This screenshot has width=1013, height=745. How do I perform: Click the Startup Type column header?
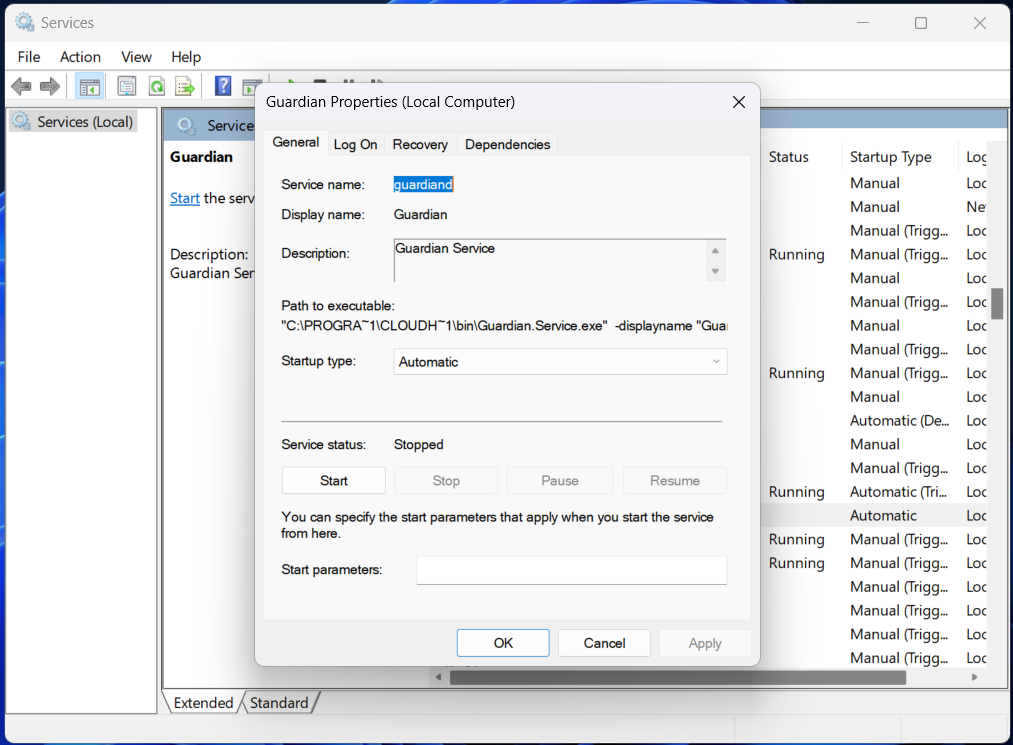tap(890, 157)
